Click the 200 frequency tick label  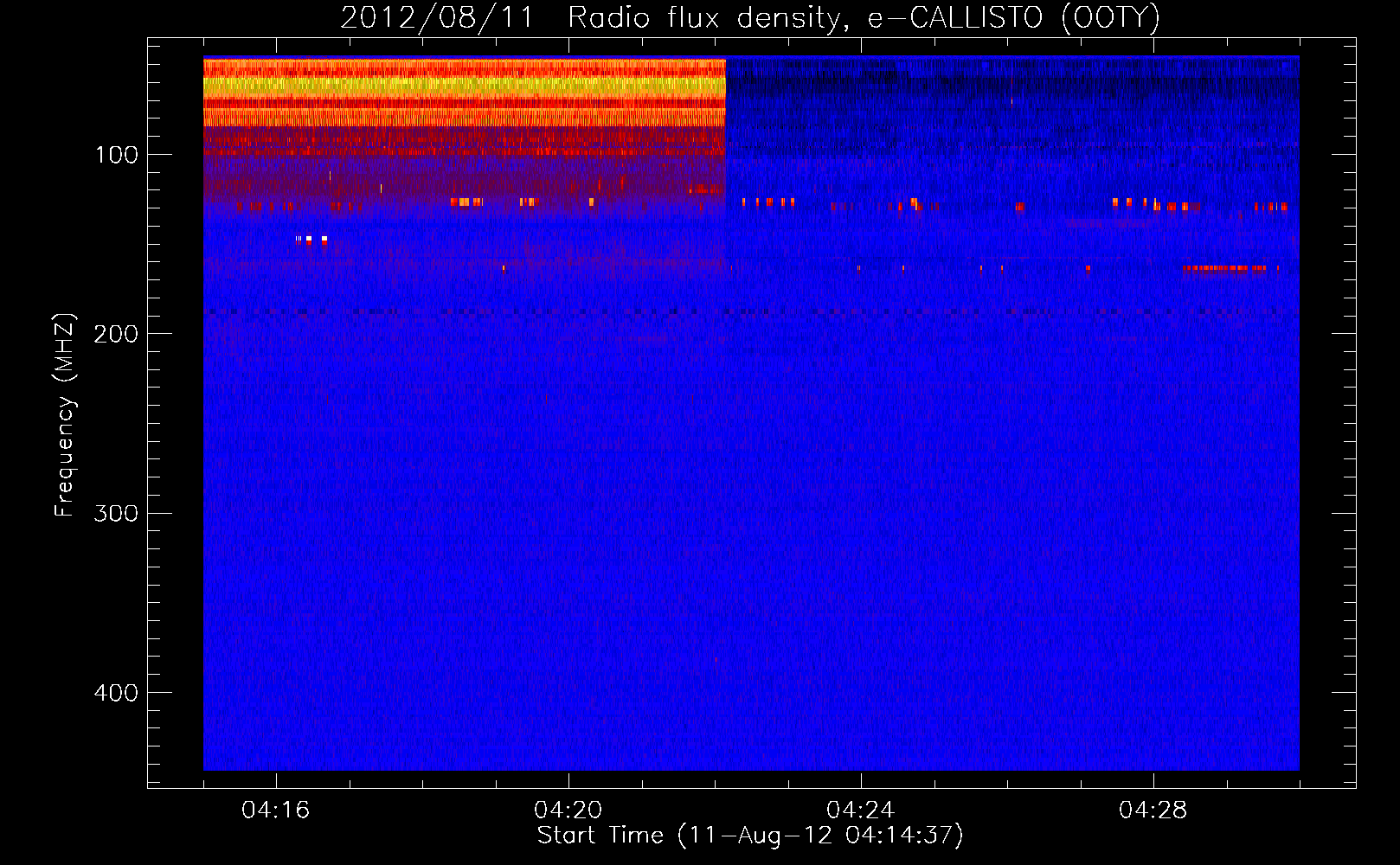[x=115, y=334]
